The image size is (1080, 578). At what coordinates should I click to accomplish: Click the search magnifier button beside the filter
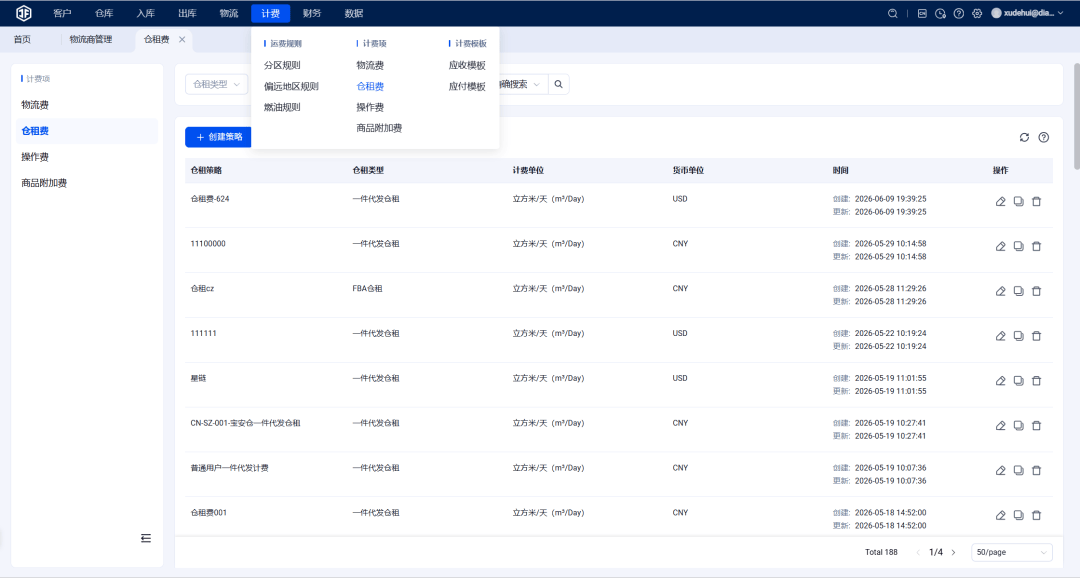559,84
